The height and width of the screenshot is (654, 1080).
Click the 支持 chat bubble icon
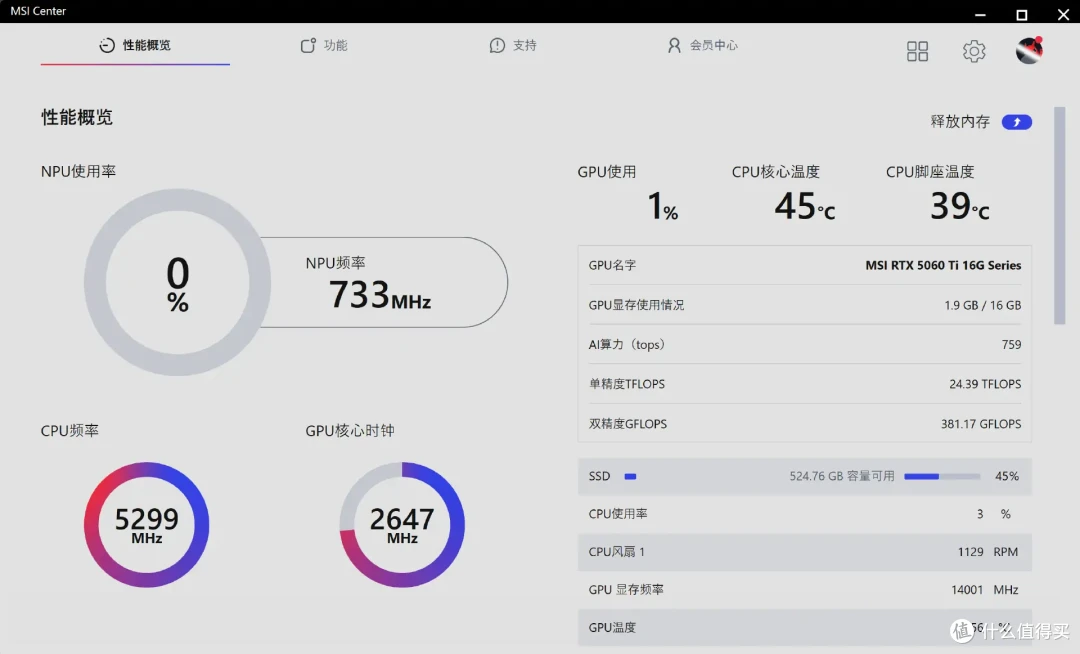coord(497,45)
